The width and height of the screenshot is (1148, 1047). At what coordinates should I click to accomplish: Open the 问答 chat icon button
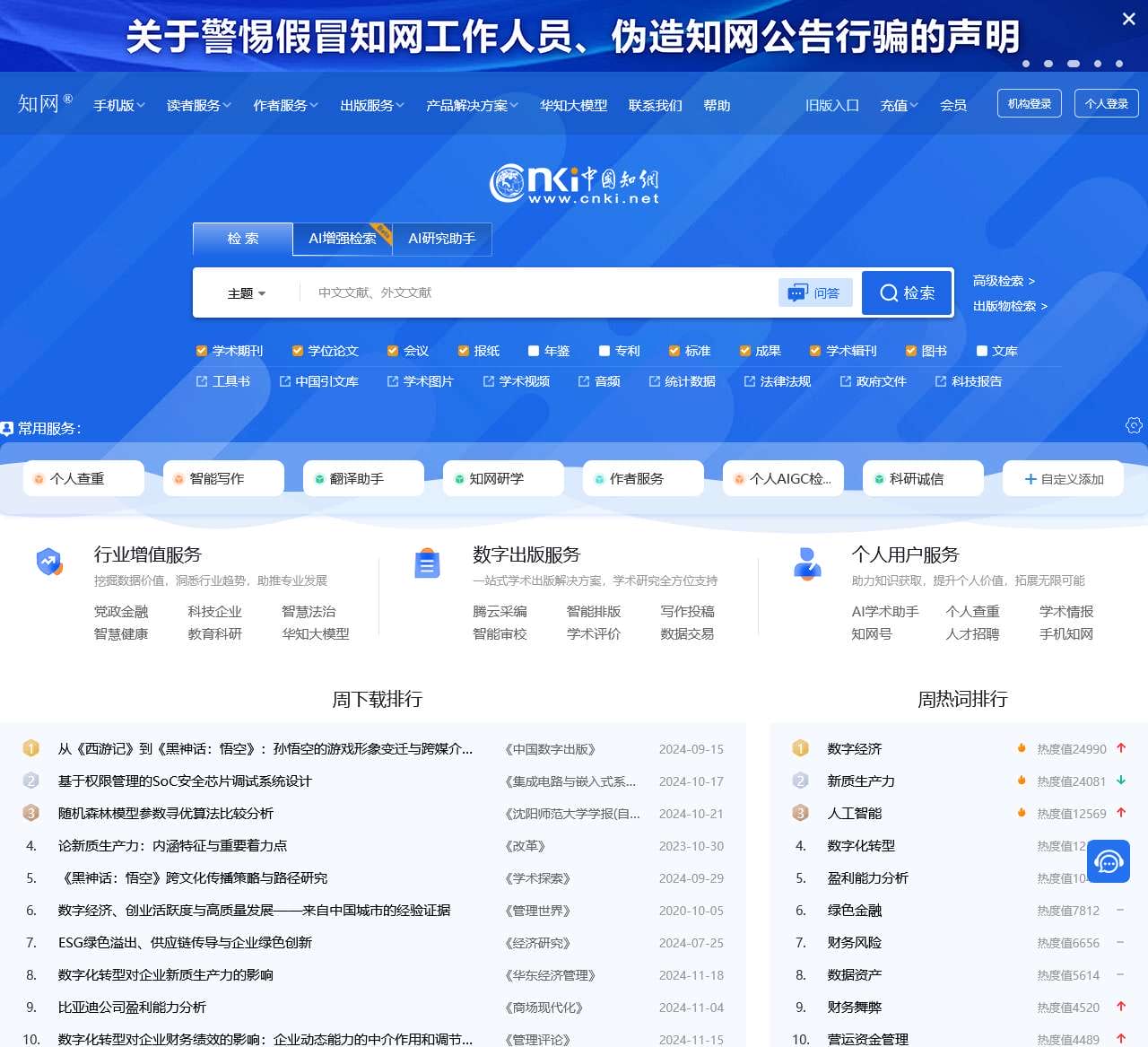[814, 292]
